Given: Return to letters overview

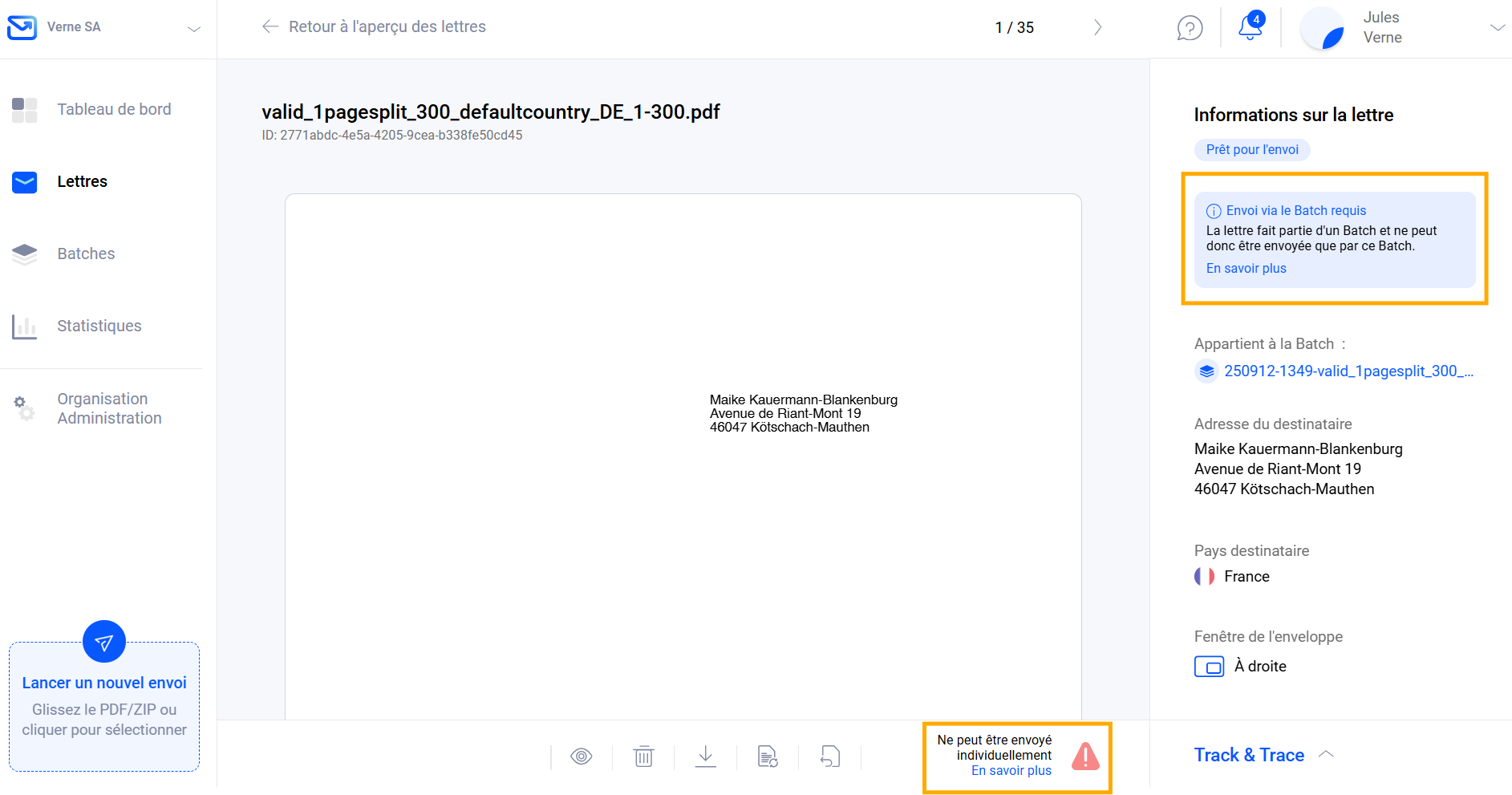Looking at the screenshot, I should (375, 26).
